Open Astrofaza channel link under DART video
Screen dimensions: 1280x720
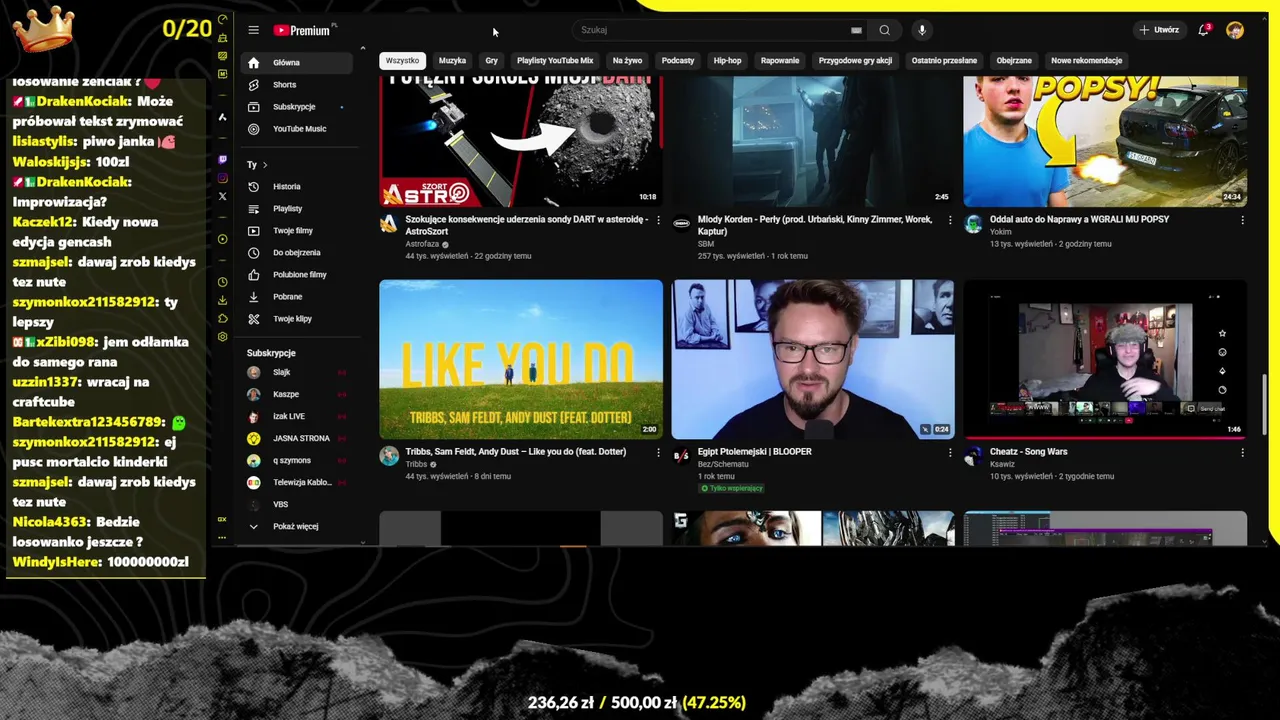(422, 244)
